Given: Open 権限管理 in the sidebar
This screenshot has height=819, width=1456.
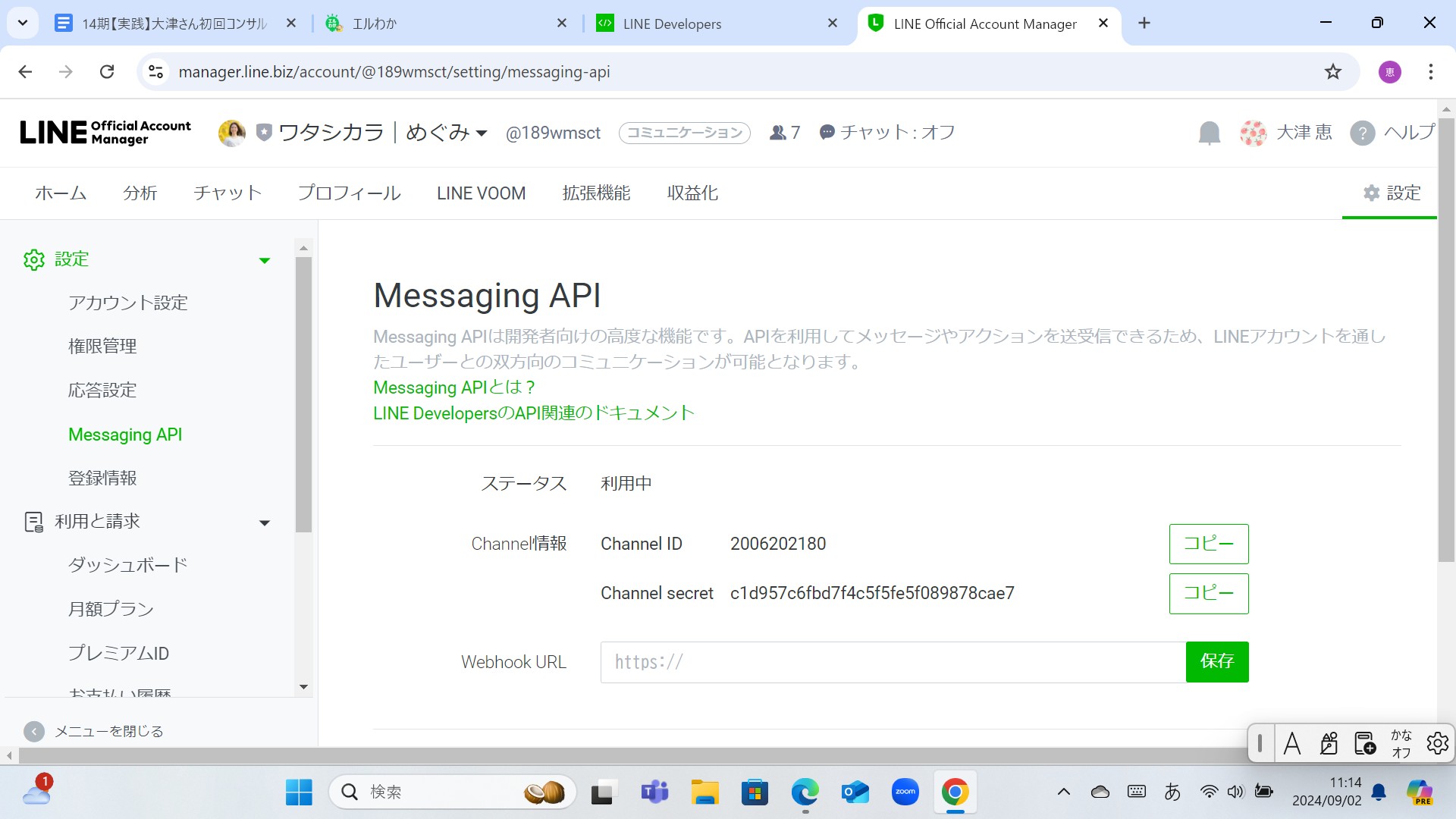Looking at the screenshot, I should pyautogui.click(x=102, y=347).
